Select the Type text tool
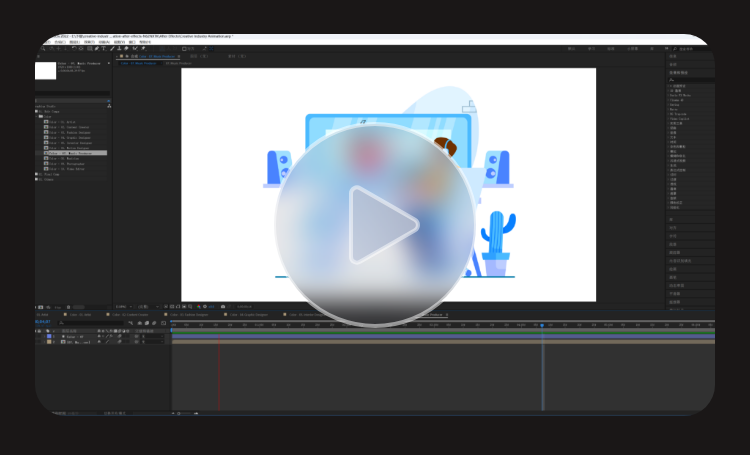The width and height of the screenshot is (750, 455). coord(104,49)
